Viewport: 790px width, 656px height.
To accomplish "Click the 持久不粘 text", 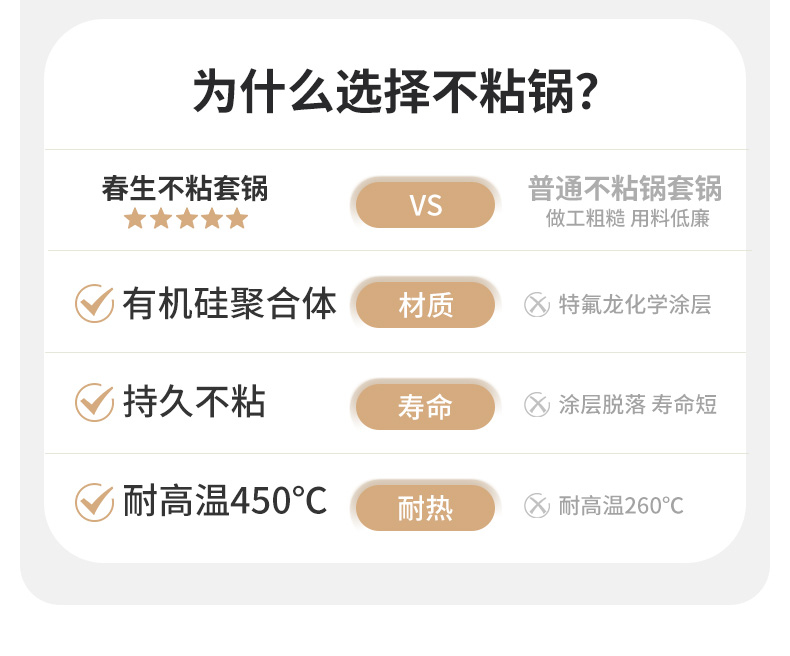I will click(194, 402).
